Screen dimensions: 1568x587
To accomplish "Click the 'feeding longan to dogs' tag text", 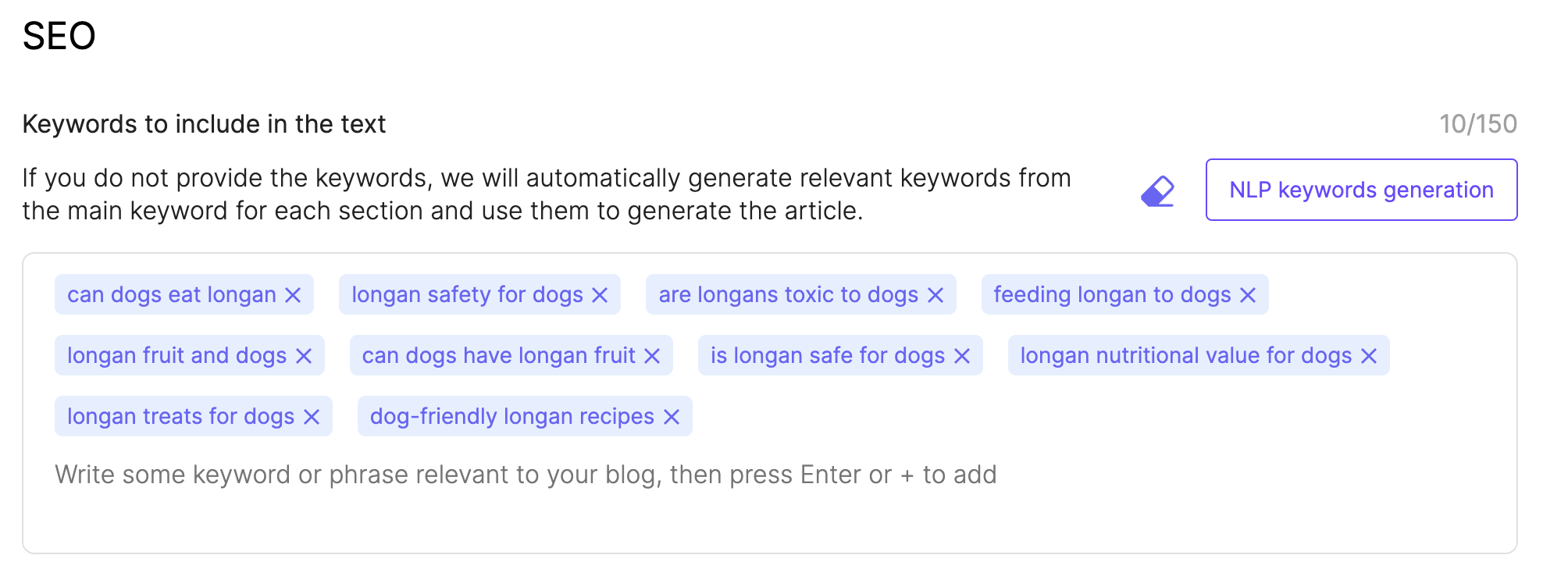I will tap(1112, 295).
